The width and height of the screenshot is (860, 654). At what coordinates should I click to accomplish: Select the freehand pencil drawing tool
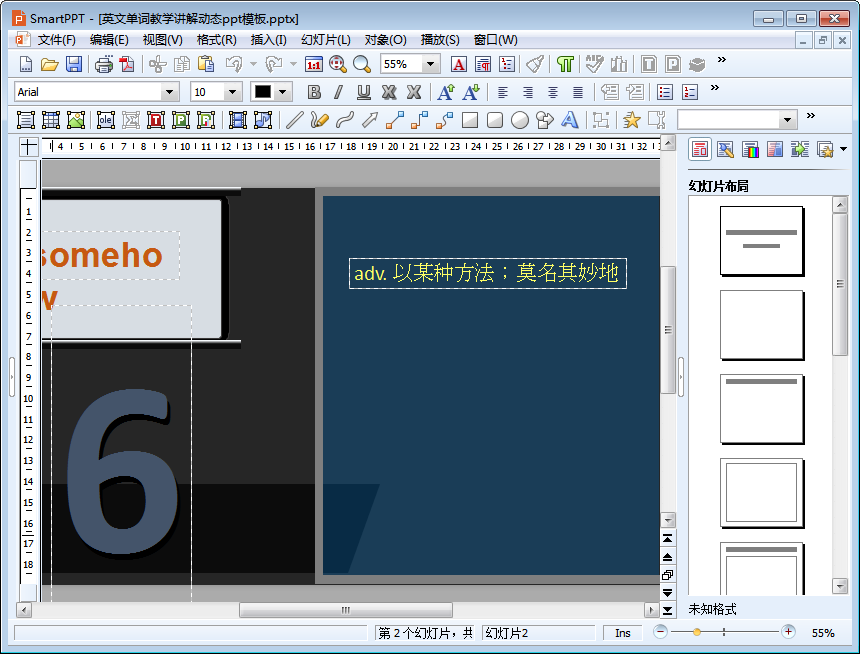point(319,120)
